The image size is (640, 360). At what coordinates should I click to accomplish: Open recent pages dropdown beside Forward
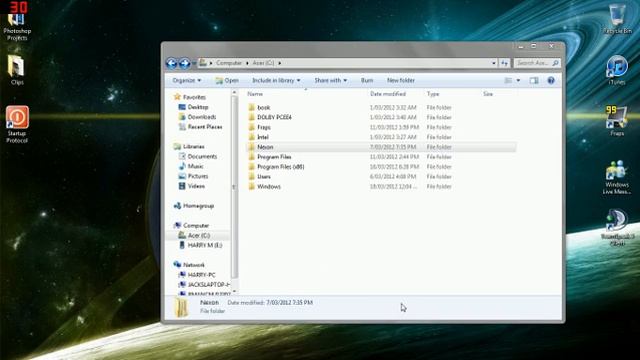[194, 63]
